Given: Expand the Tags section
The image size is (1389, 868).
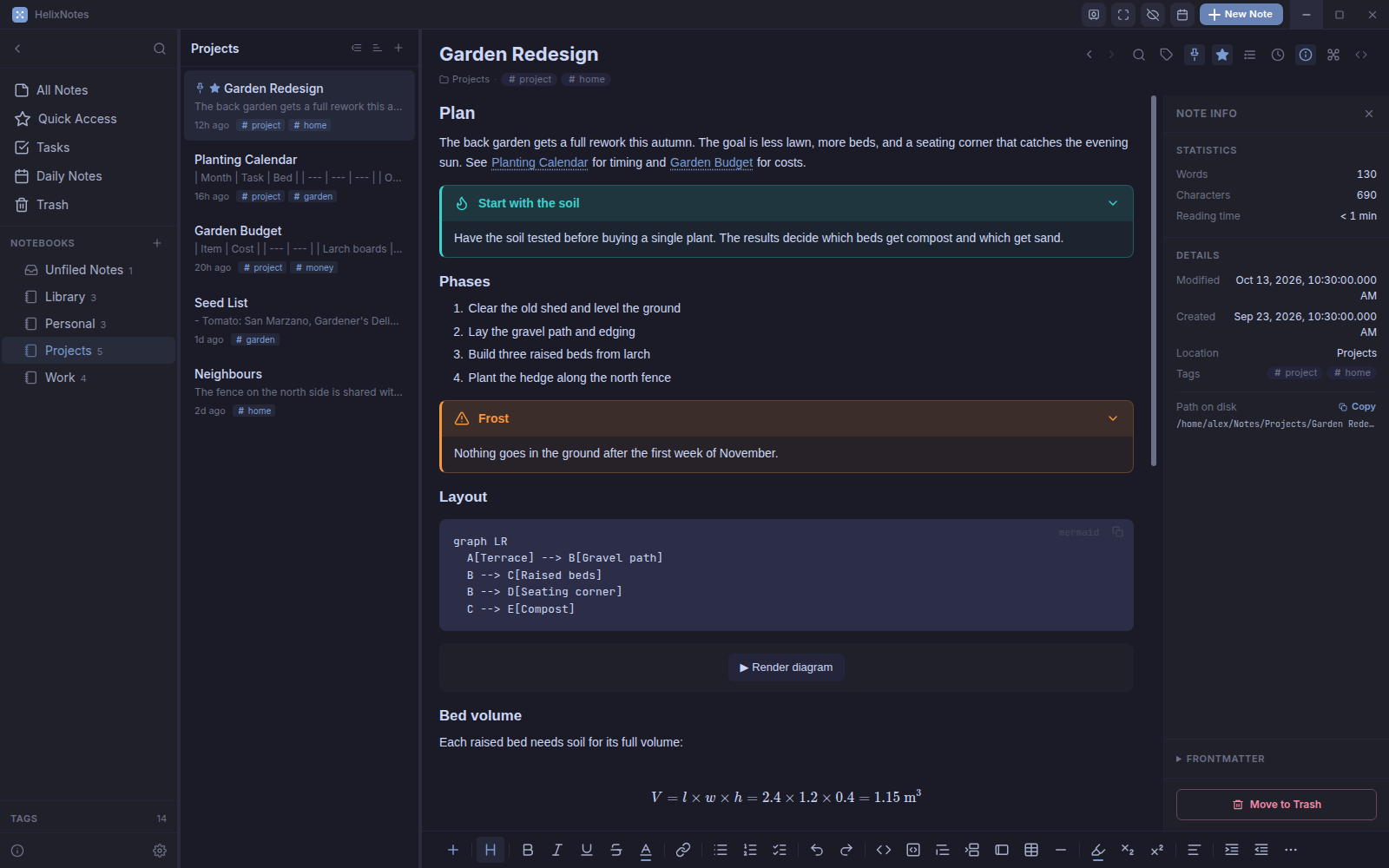Looking at the screenshot, I should pyautogui.click(x=88, y=819).
